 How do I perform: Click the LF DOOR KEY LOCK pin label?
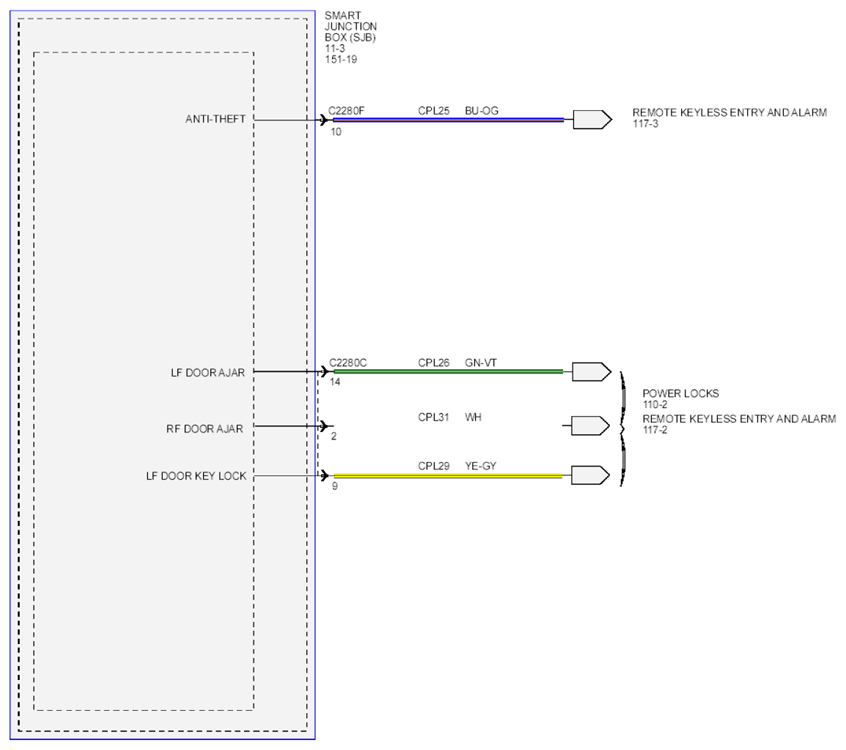click(196, 476)
